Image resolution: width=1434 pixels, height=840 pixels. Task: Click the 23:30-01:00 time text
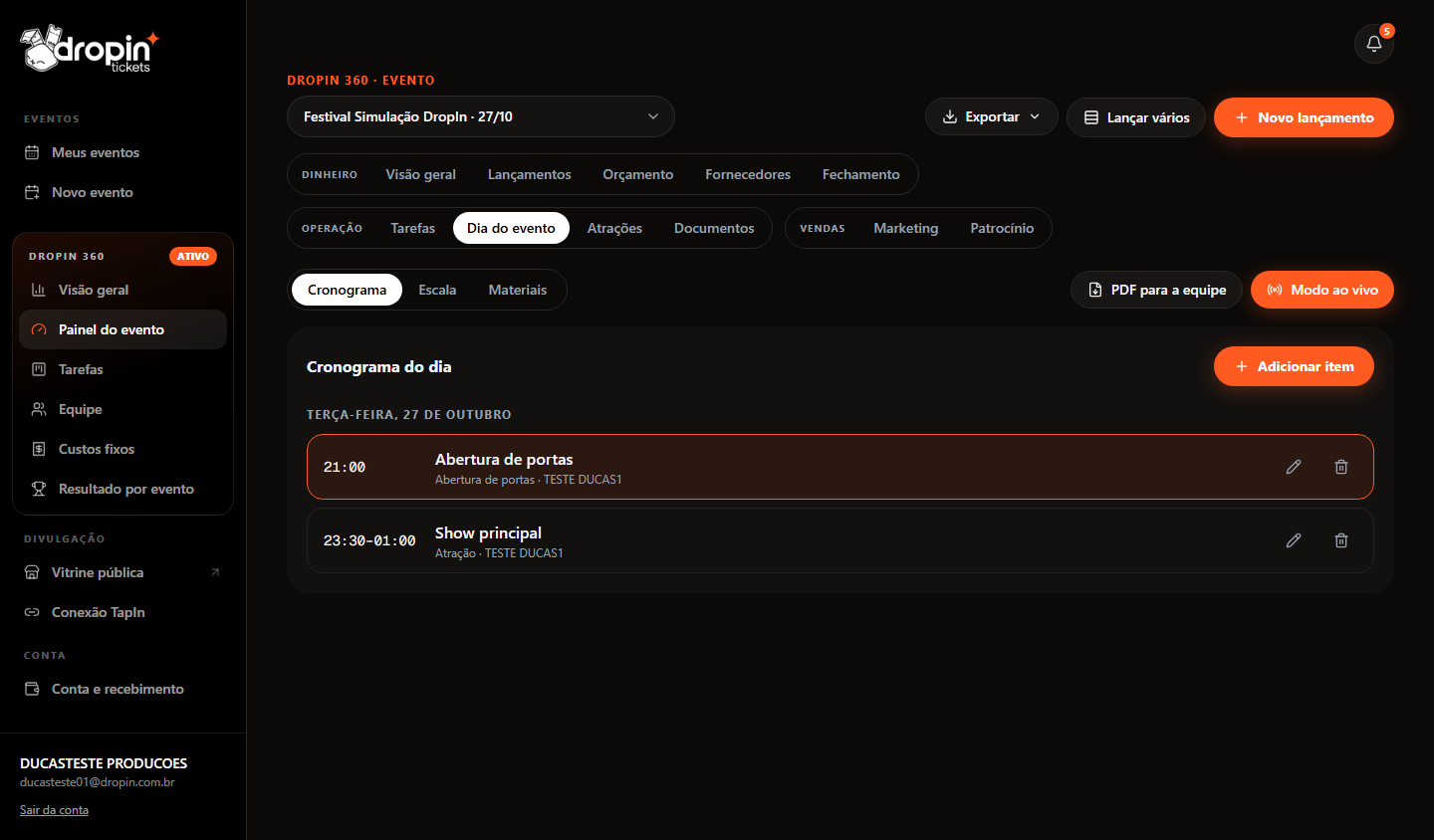369,540
